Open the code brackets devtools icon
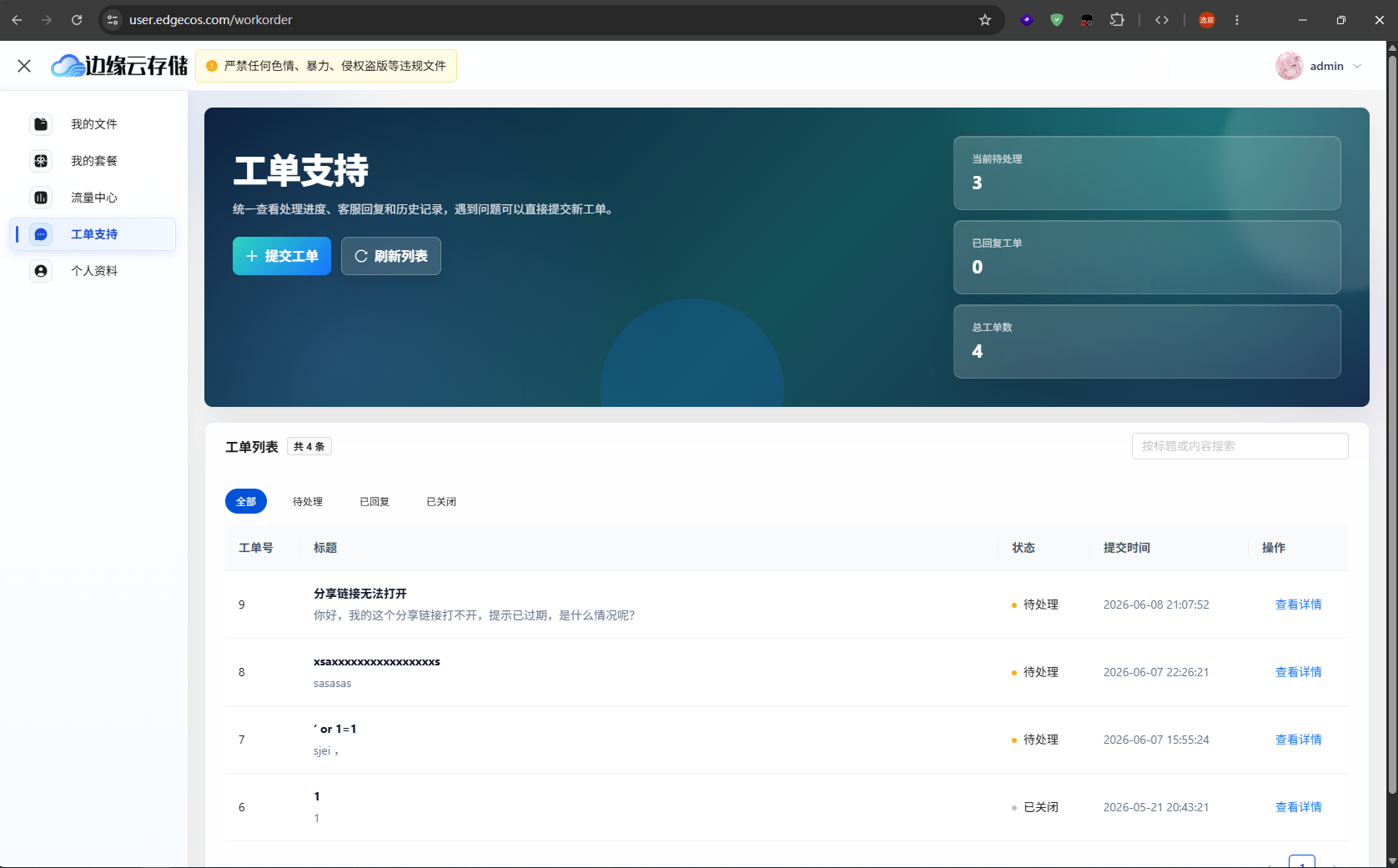Viewport: 1398px width, 868px height. [x=1162, y=20]
